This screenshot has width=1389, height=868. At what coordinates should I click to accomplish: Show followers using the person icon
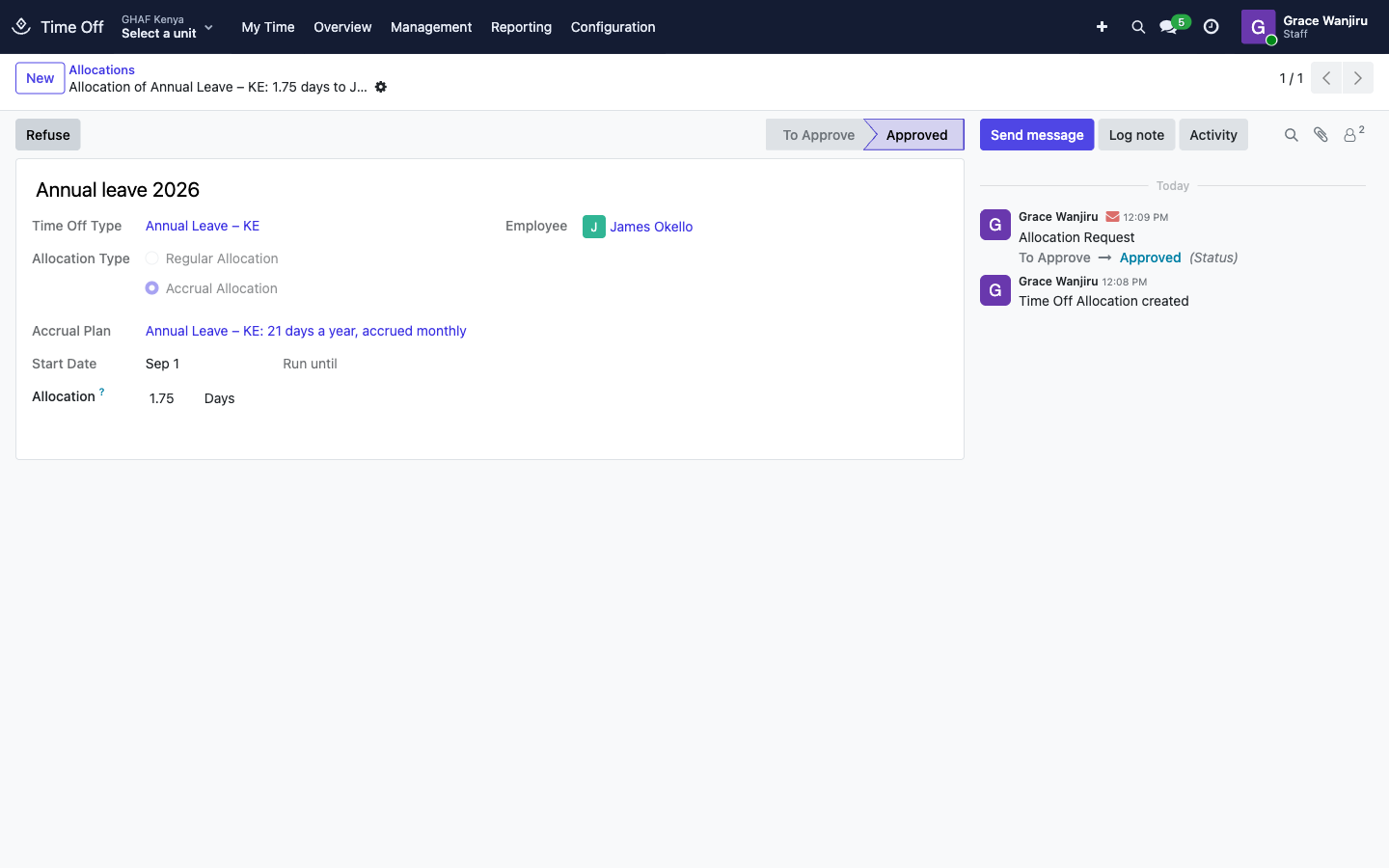(1353, 134)
